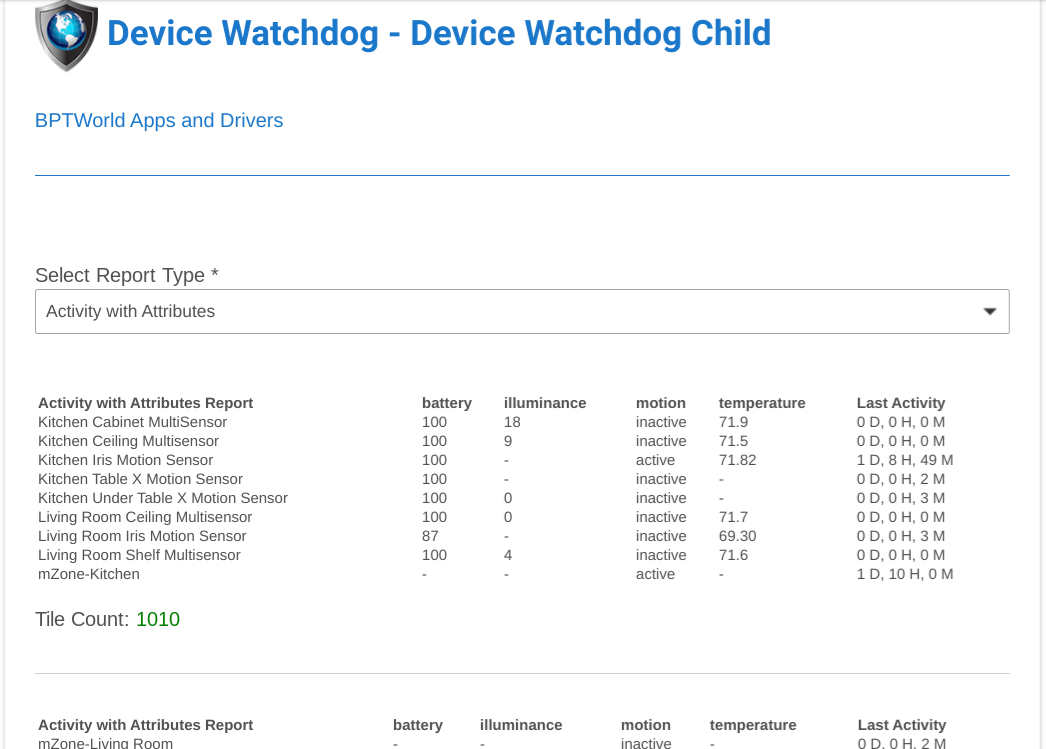Open the BPTWorld Apps and Drivers link
Image resolution: width=1046 pixels, height=749 pixels.
tap(159, 121)
